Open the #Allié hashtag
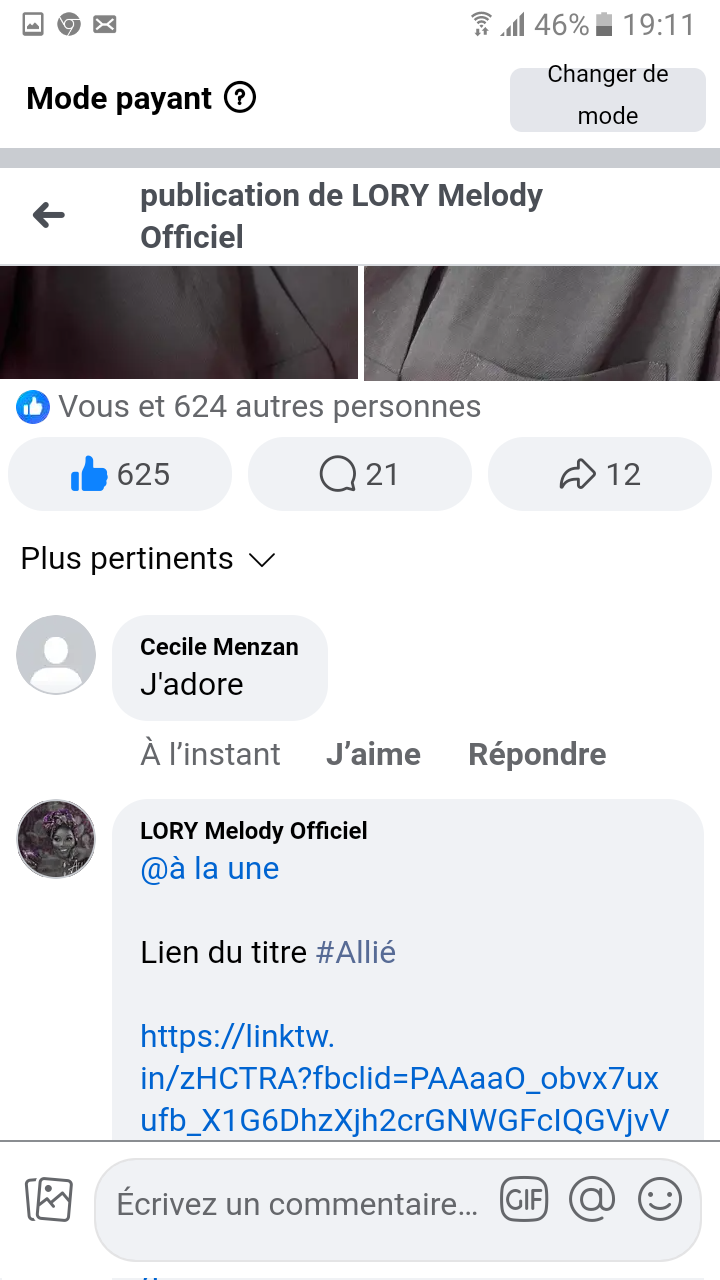720x1280 pixels. 356,952
